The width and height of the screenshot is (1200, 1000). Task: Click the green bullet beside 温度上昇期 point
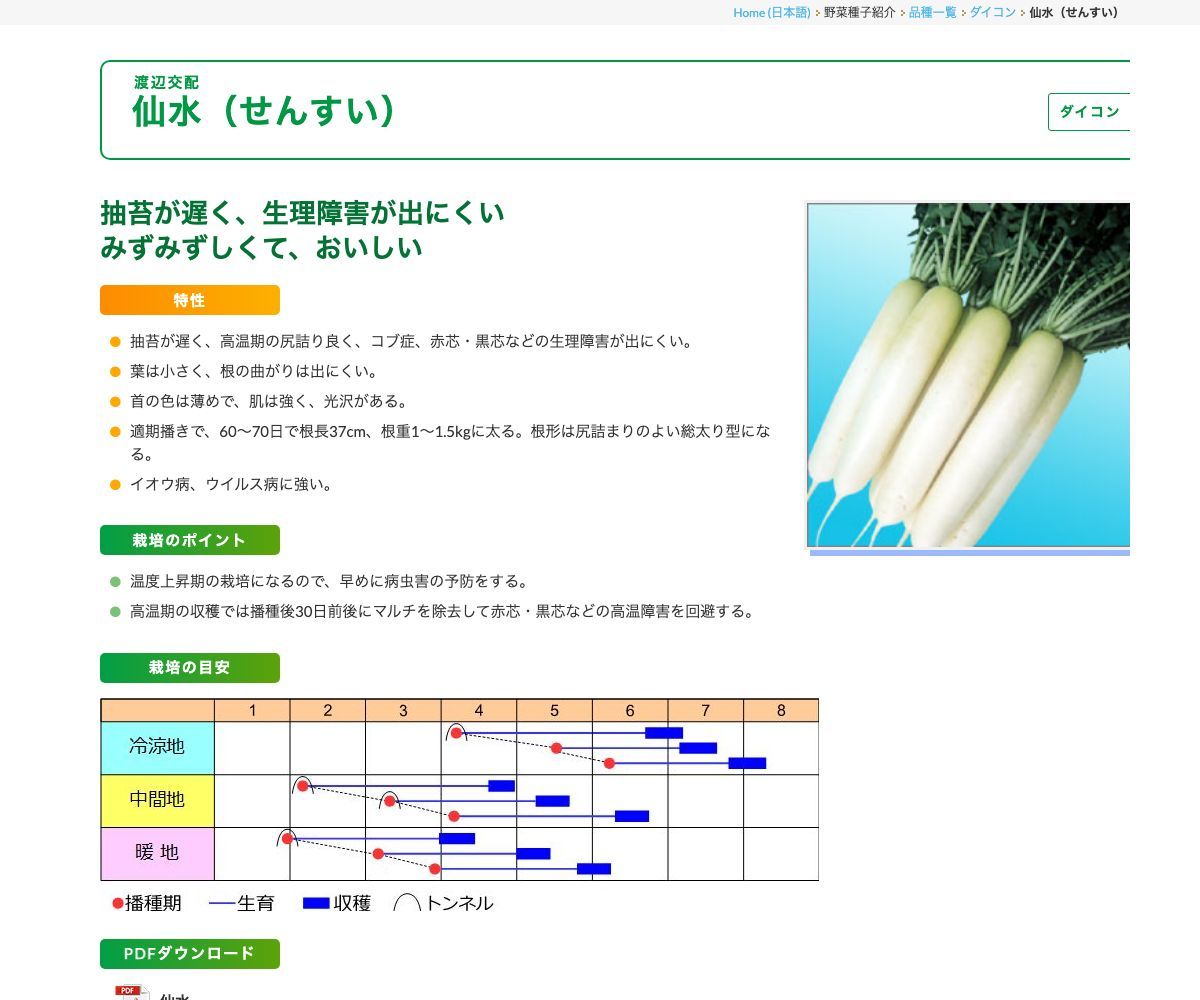(x=113, y=581)
